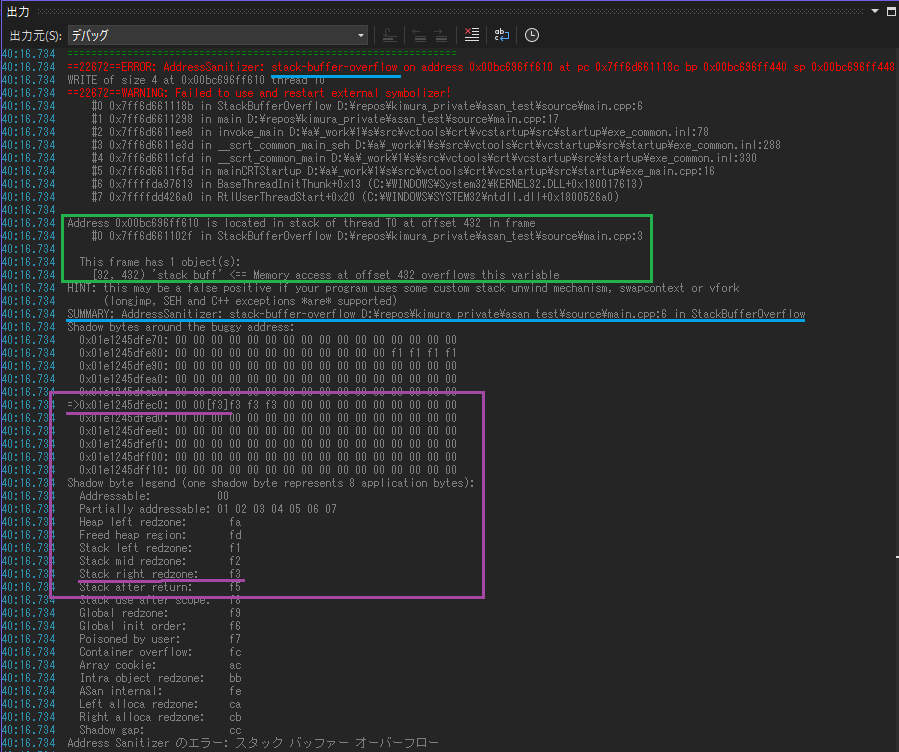Click 'Heap left redzone: fa' legend line
Viewport: 899px width, 752px height.
coord(160,522)
